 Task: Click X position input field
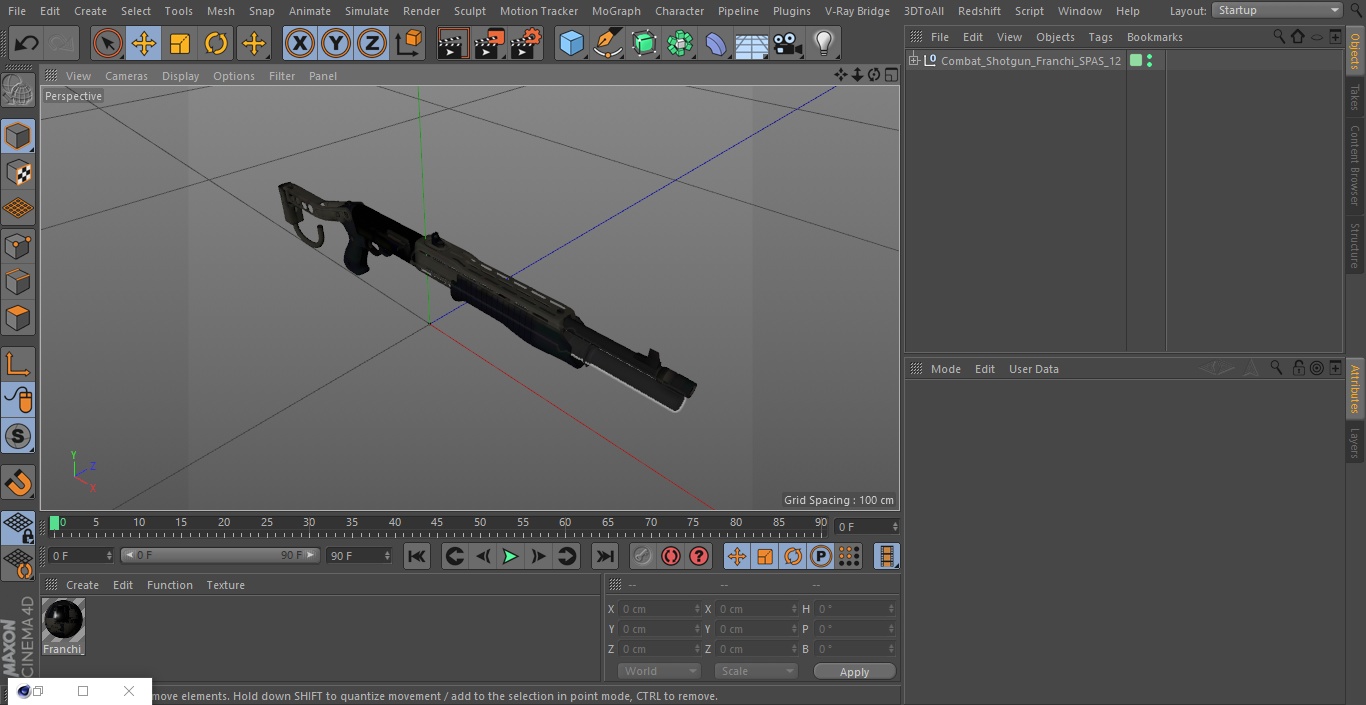coord(660,609)
